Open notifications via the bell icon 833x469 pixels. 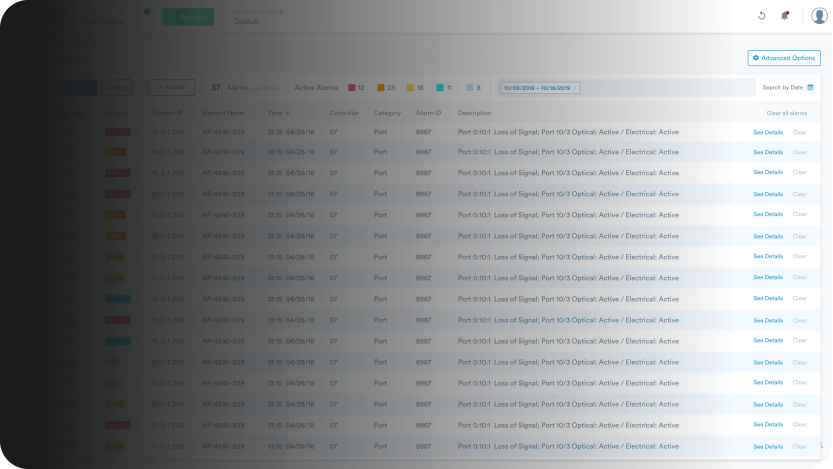click(785, 16)
